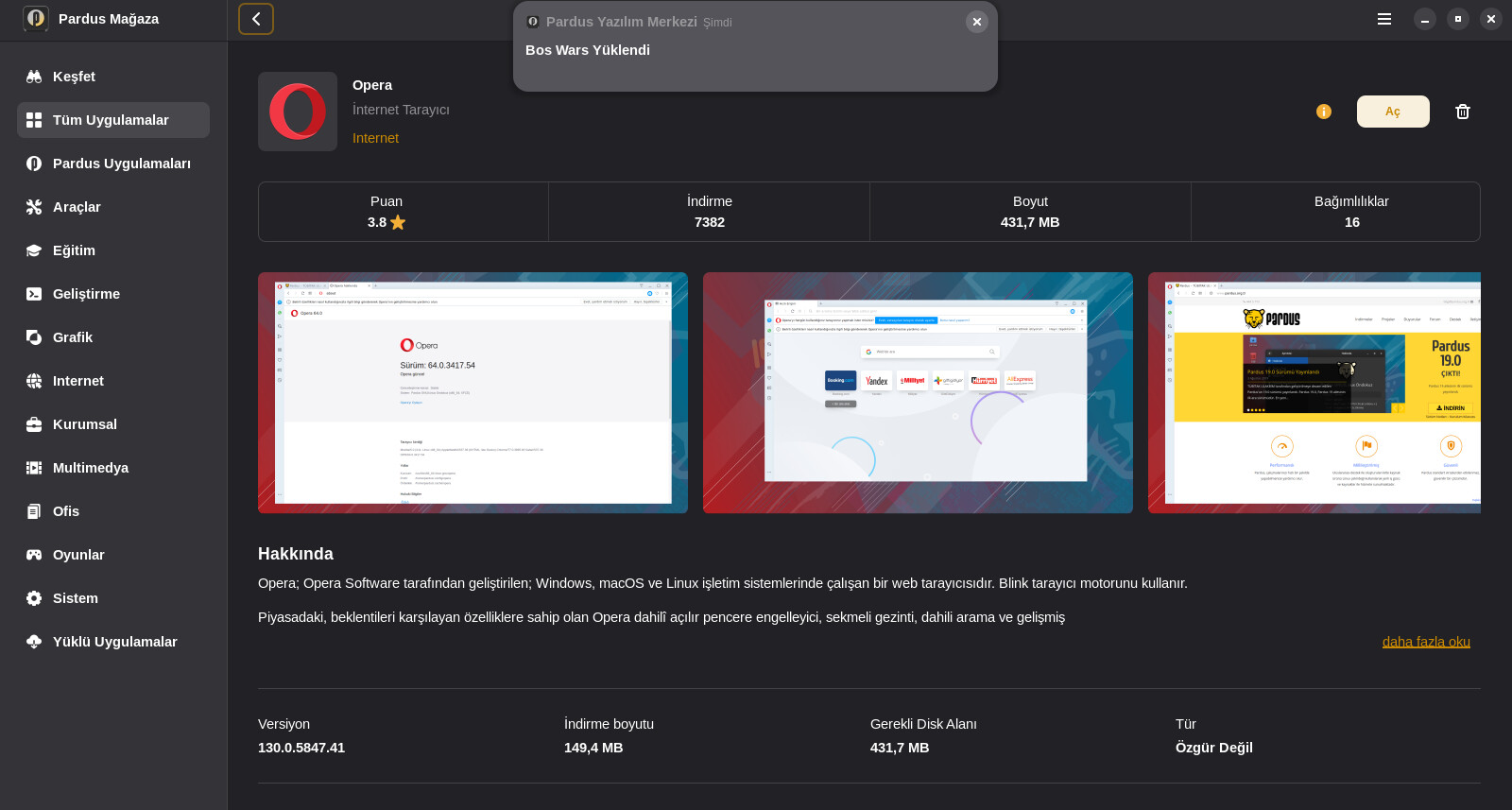The image size is (1512, 810).
Task: Select Pardus Uygulamaları category
Action: coord(121,164)
